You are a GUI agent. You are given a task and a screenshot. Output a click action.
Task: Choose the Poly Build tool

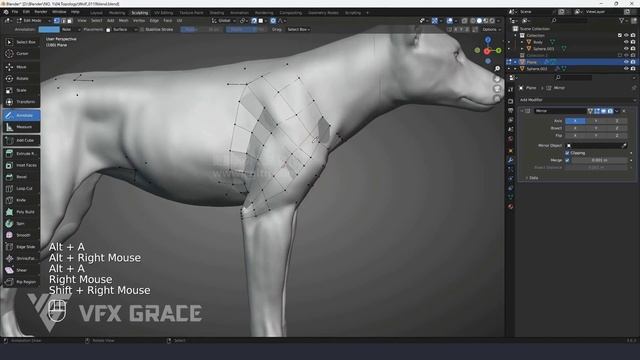[x=21, y=212]
